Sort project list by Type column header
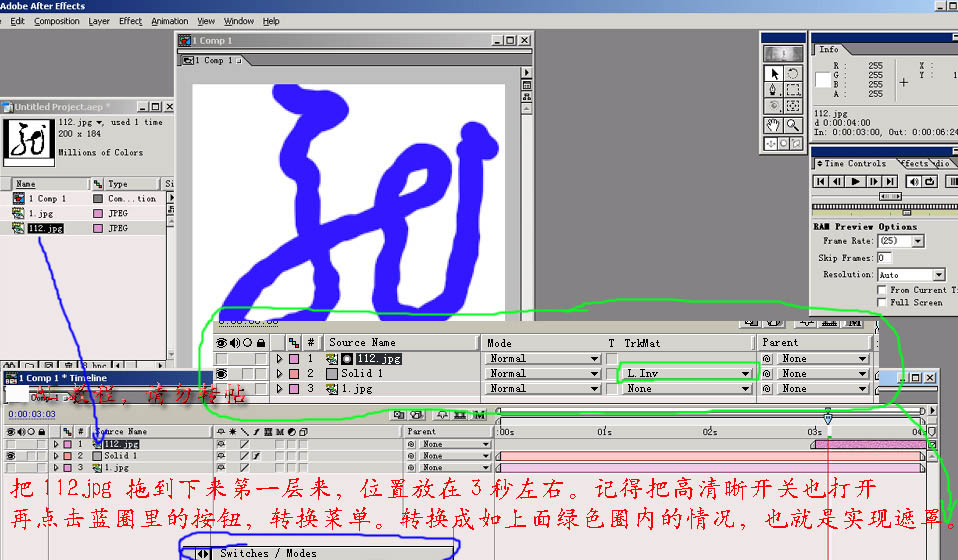The width and height of the screenshot is (958, 560). coord(131,184)
